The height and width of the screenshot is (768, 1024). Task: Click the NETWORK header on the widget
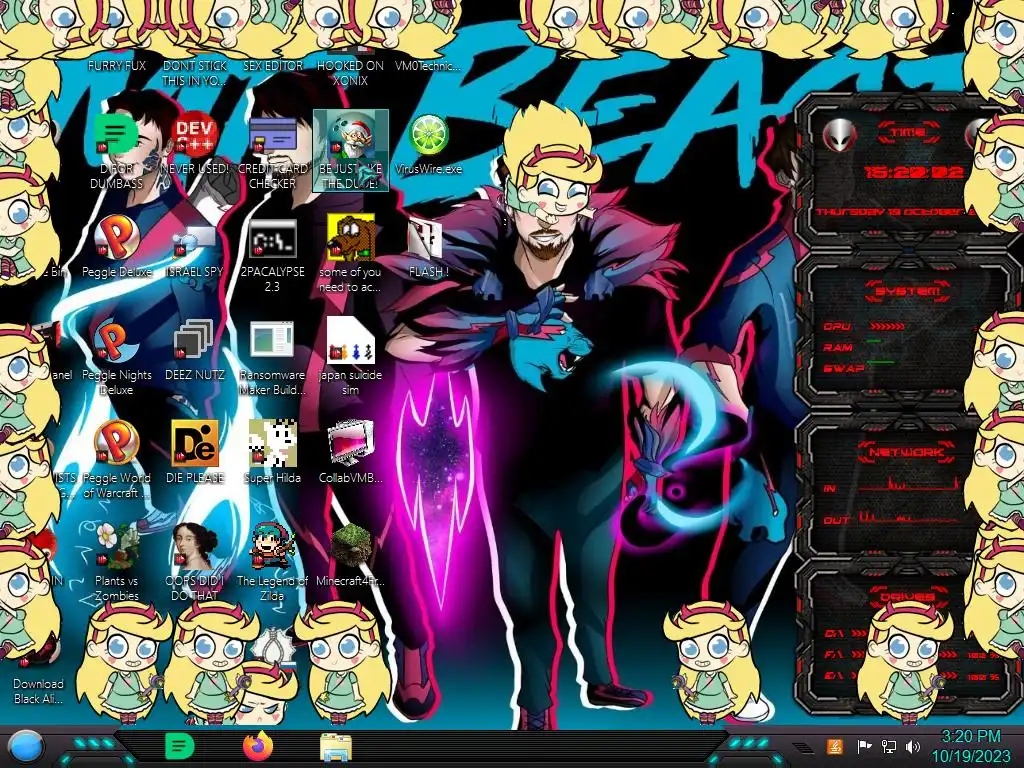click(x=907, y=452)
